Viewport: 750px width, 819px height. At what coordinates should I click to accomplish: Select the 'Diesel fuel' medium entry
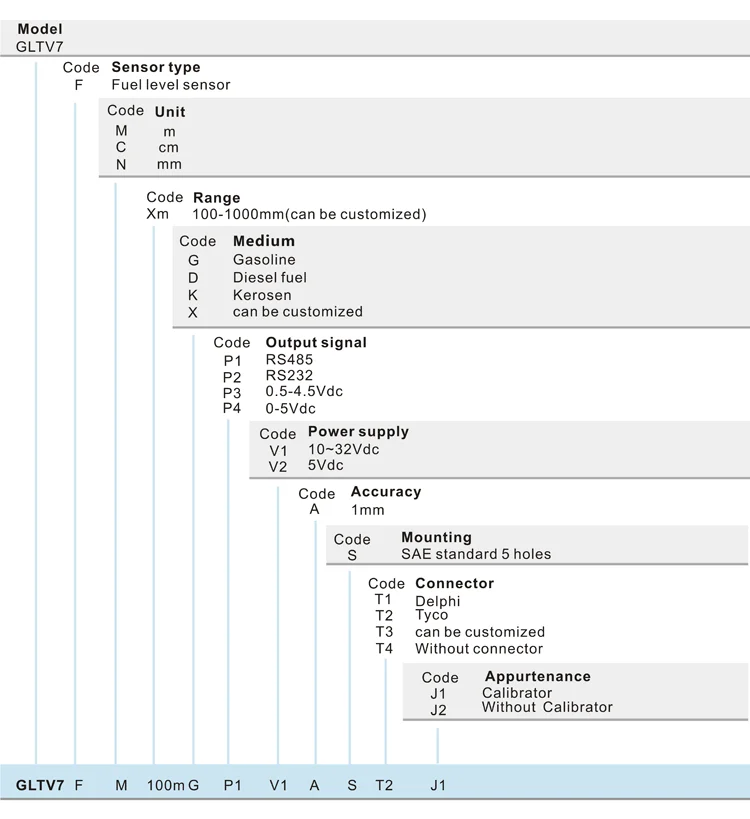point(269,277)
